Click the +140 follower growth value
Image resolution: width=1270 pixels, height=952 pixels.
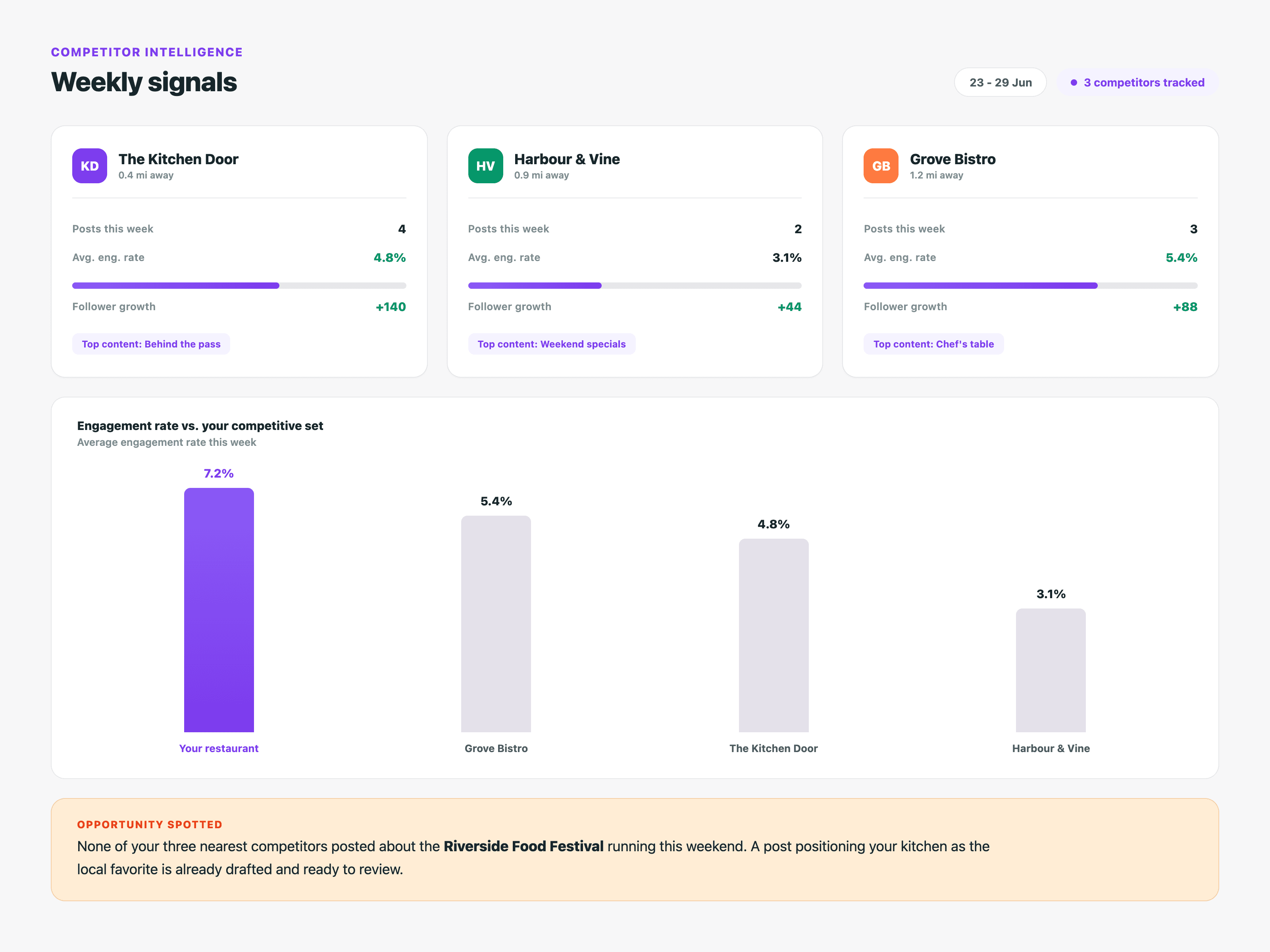tap(391, 307)
